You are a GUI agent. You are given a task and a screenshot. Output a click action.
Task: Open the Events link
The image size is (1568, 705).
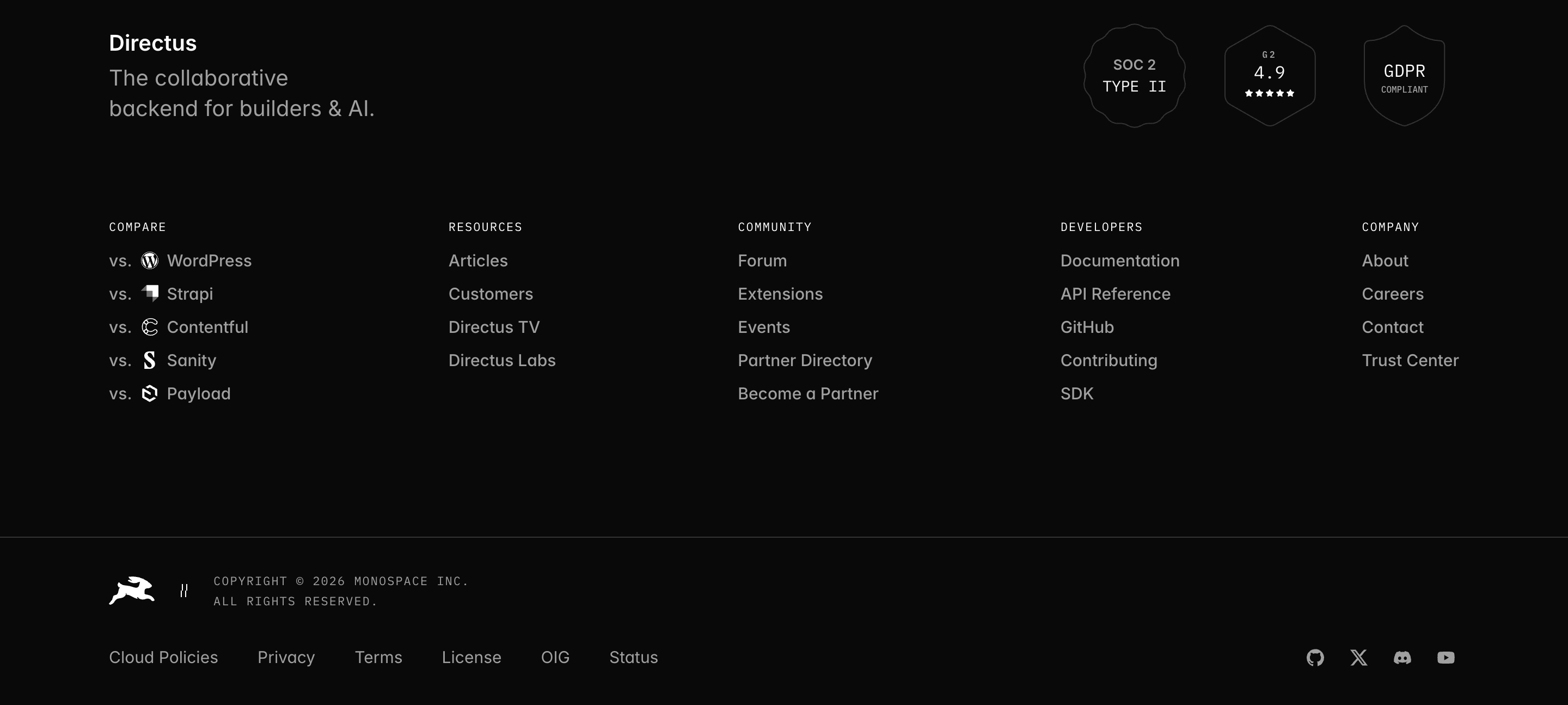[764, 327]
